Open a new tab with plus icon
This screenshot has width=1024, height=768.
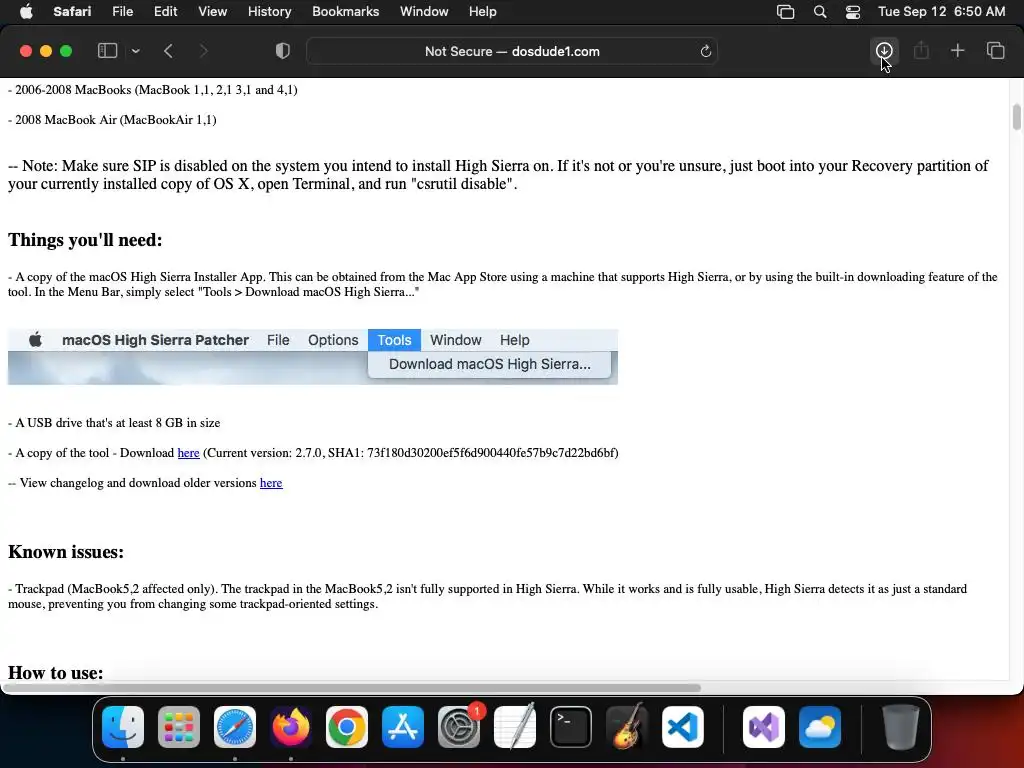(957, 51)
